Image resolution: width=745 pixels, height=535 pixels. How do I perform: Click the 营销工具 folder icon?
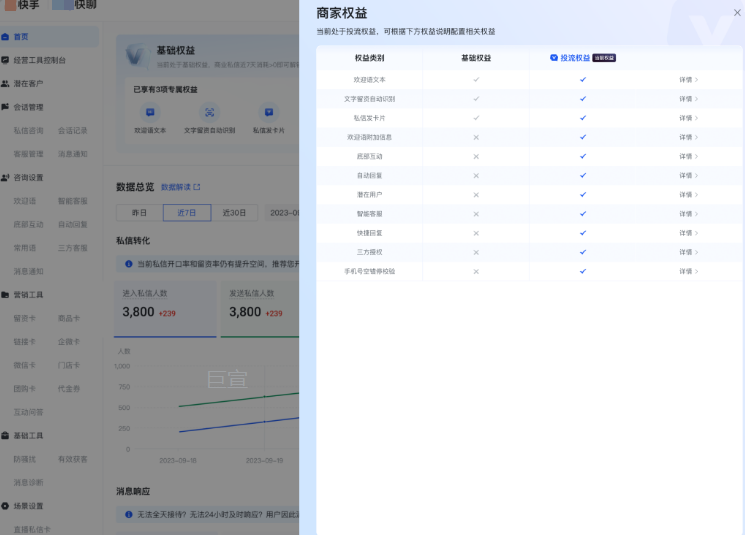(5, 295)
